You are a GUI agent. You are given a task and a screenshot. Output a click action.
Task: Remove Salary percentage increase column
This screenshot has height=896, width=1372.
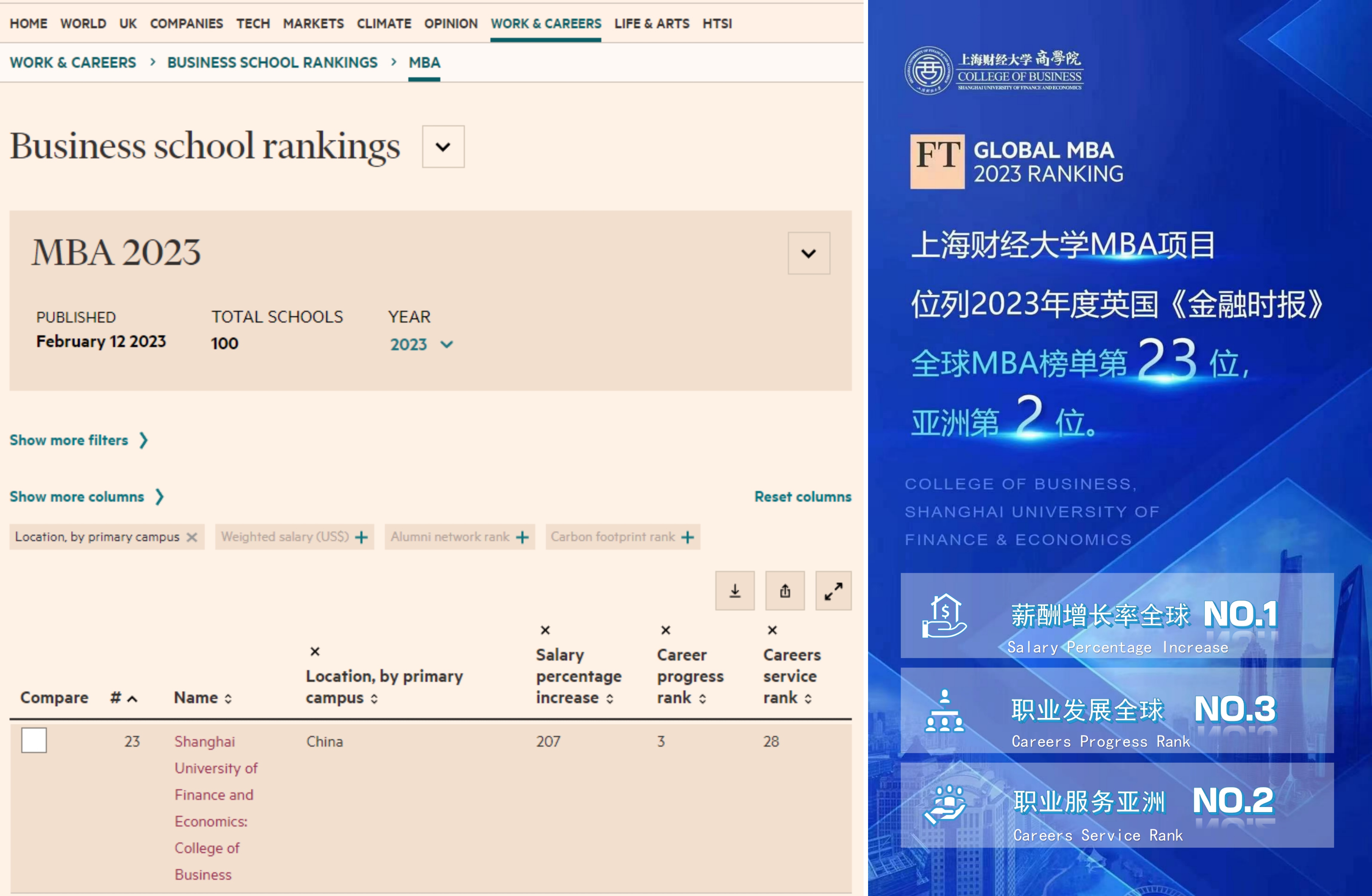point(545,630)
